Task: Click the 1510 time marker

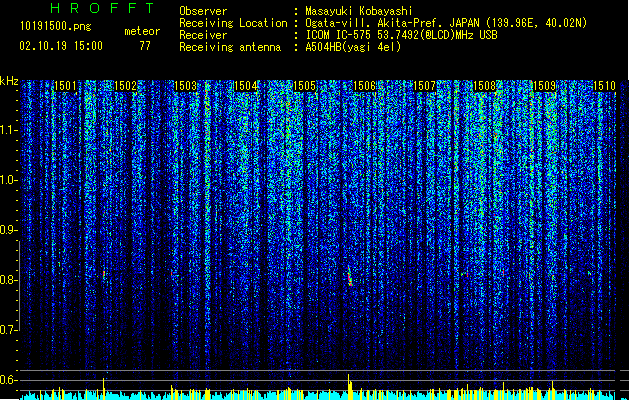Action: tap(604, 86)
